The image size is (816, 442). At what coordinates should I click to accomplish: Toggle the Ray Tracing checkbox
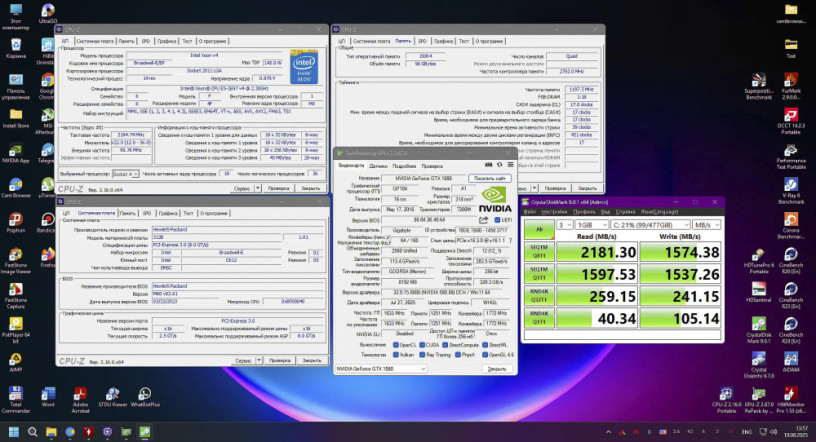click(422, 355)
